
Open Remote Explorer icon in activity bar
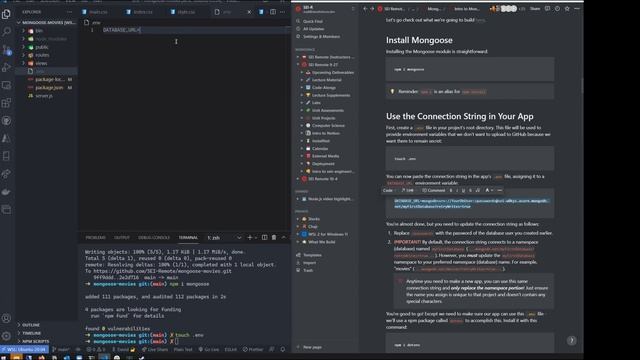click(x=6, y=85)
